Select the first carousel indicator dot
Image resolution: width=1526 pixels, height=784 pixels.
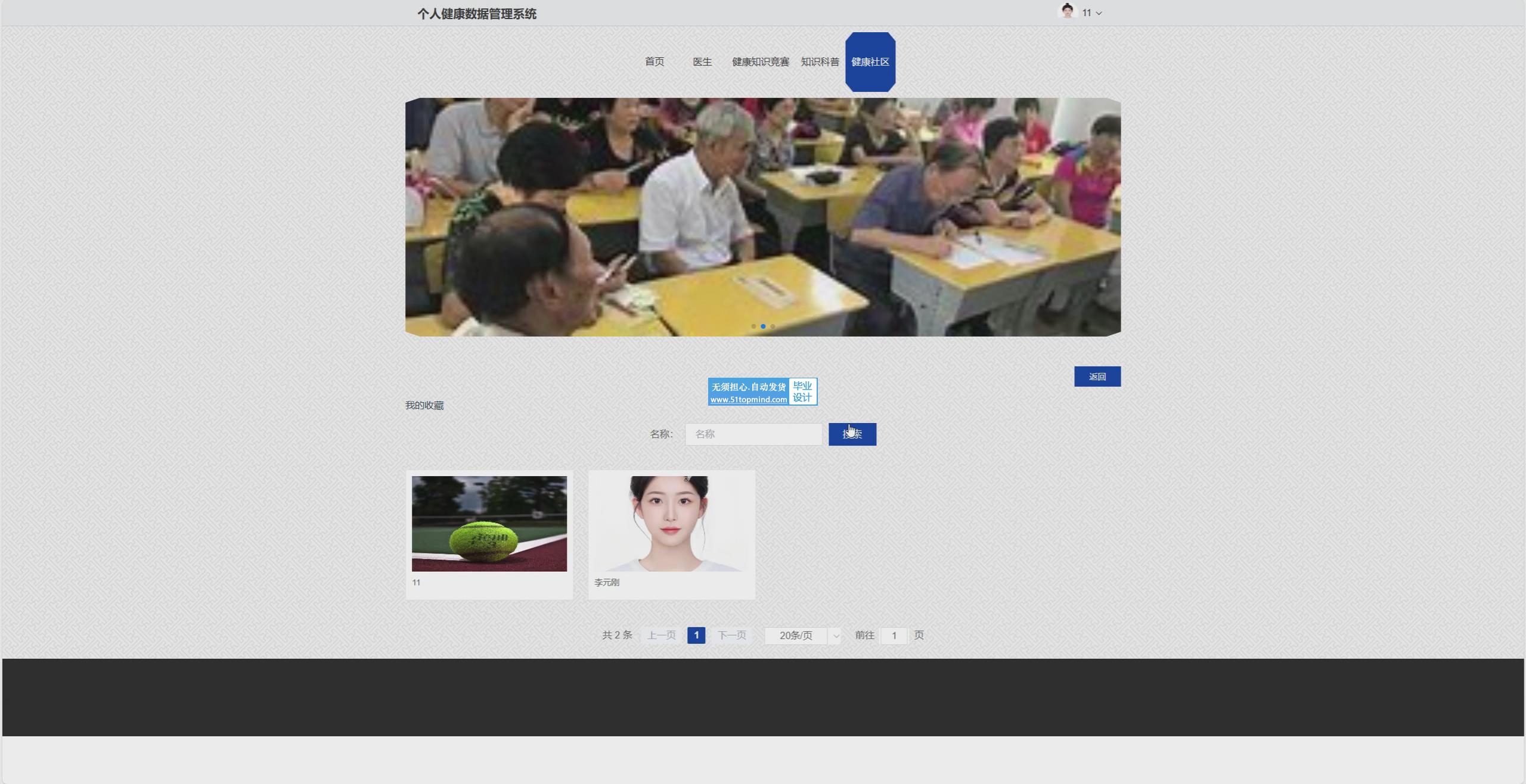(x=753, y=326)
